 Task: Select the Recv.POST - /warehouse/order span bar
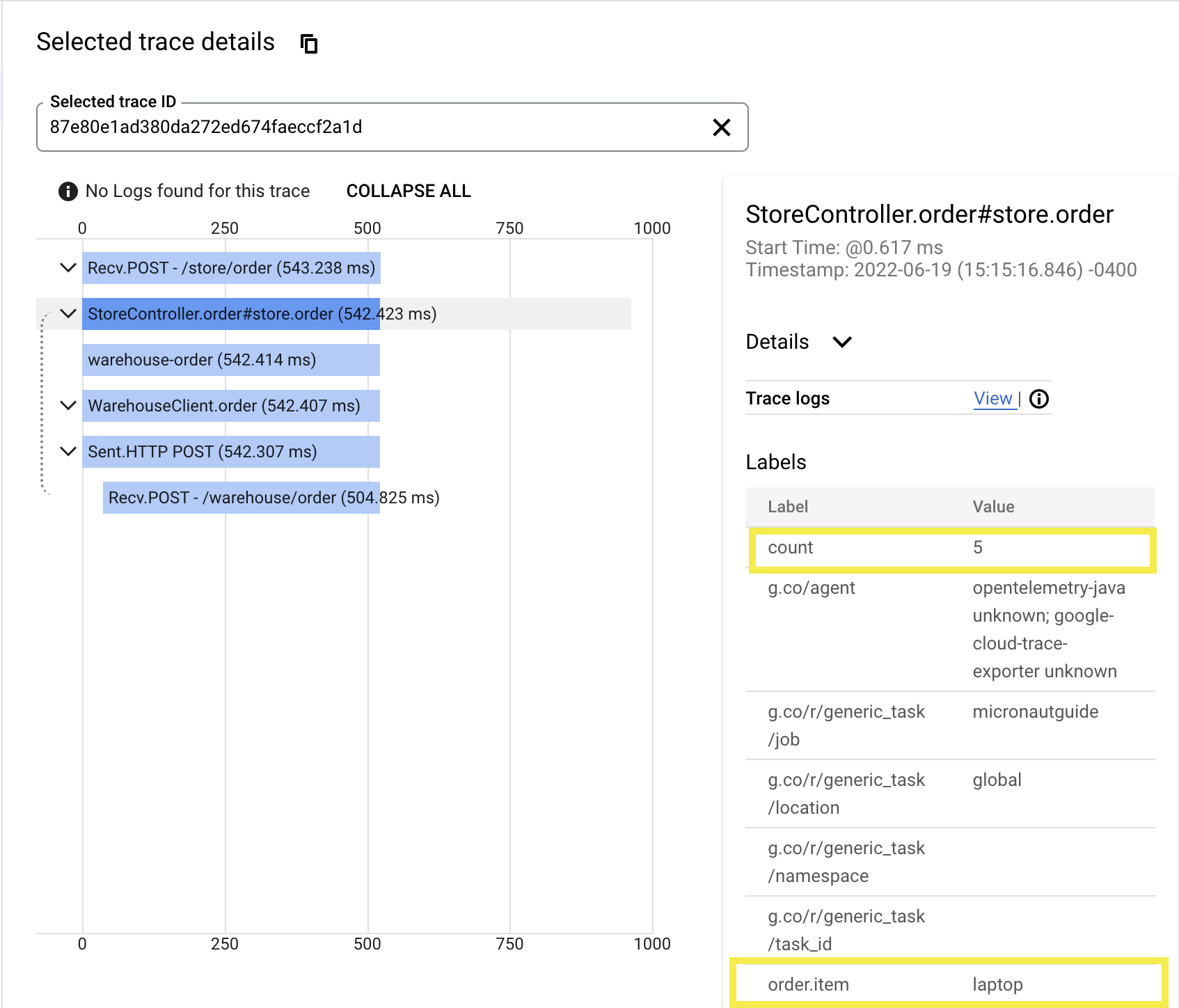tap(242, 498)
